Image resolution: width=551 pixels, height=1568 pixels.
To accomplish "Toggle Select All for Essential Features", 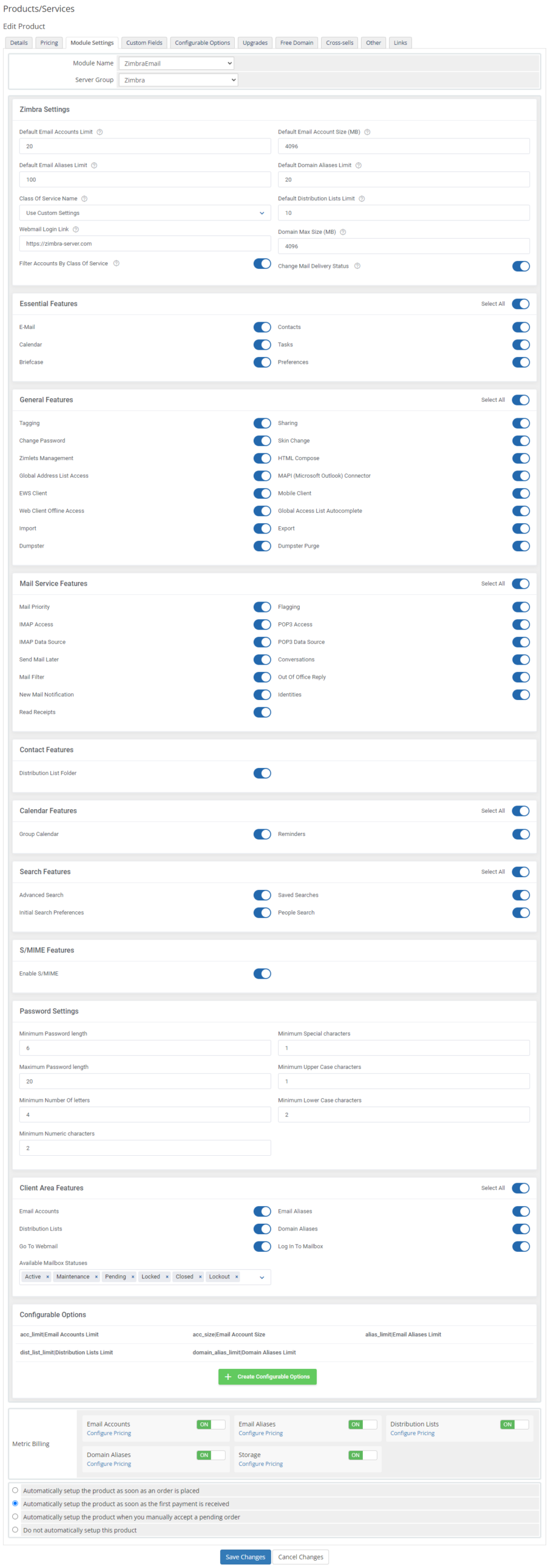I will pos(520,304).
